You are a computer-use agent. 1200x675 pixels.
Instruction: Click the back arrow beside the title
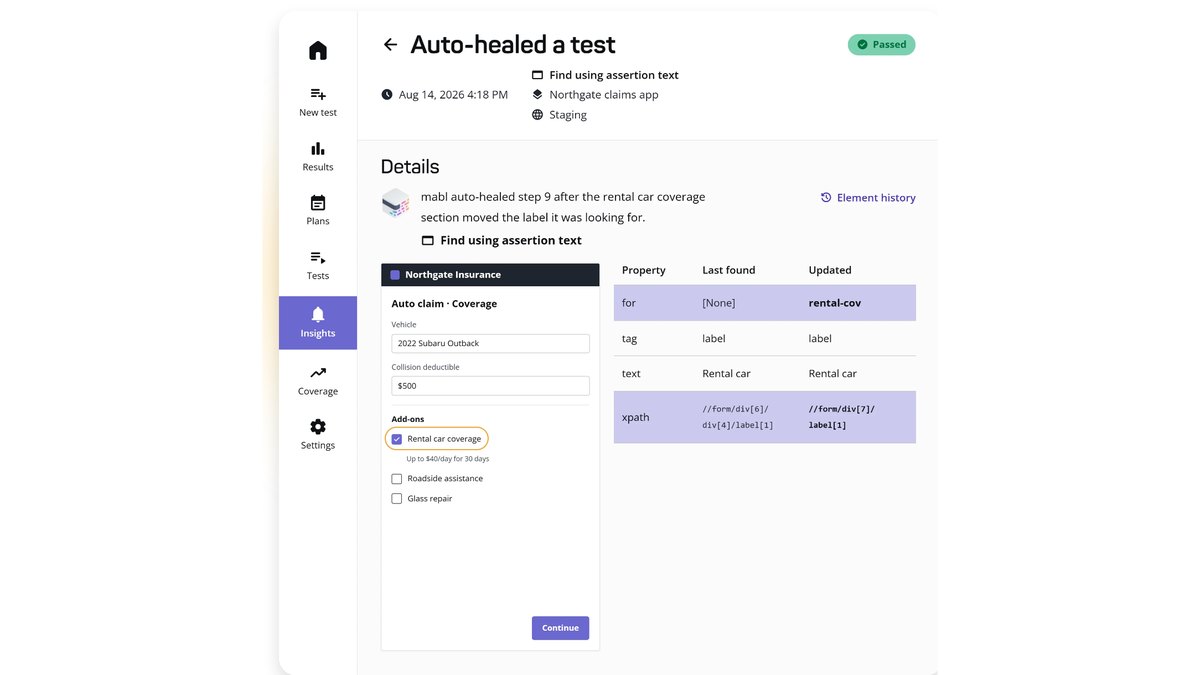pos(390,45)
